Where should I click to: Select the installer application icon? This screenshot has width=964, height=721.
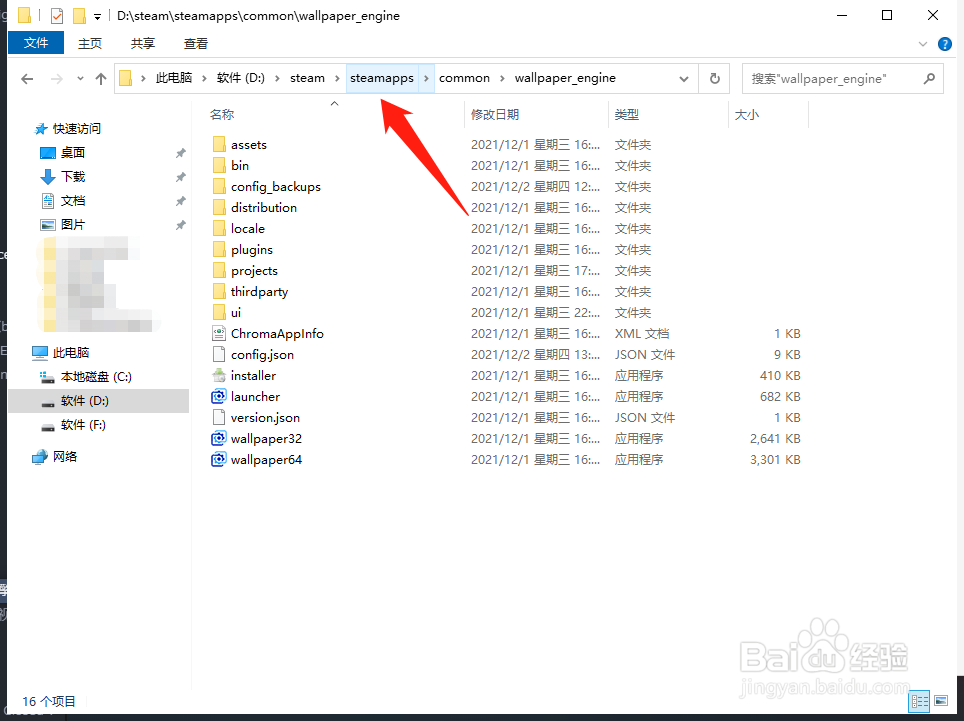(x=218, y=376)
